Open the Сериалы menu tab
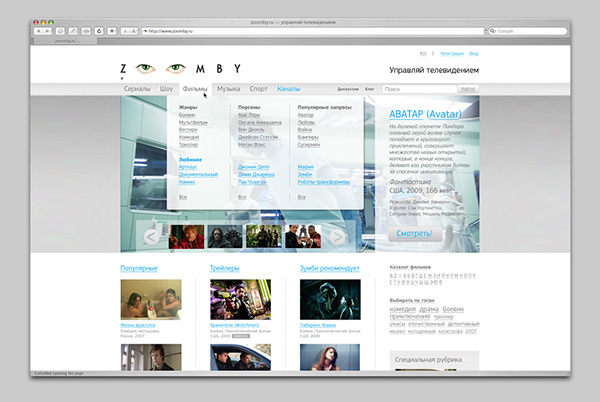Image resolution: width=600 pixels, height=402 pixels. click(x=137, y=89)
